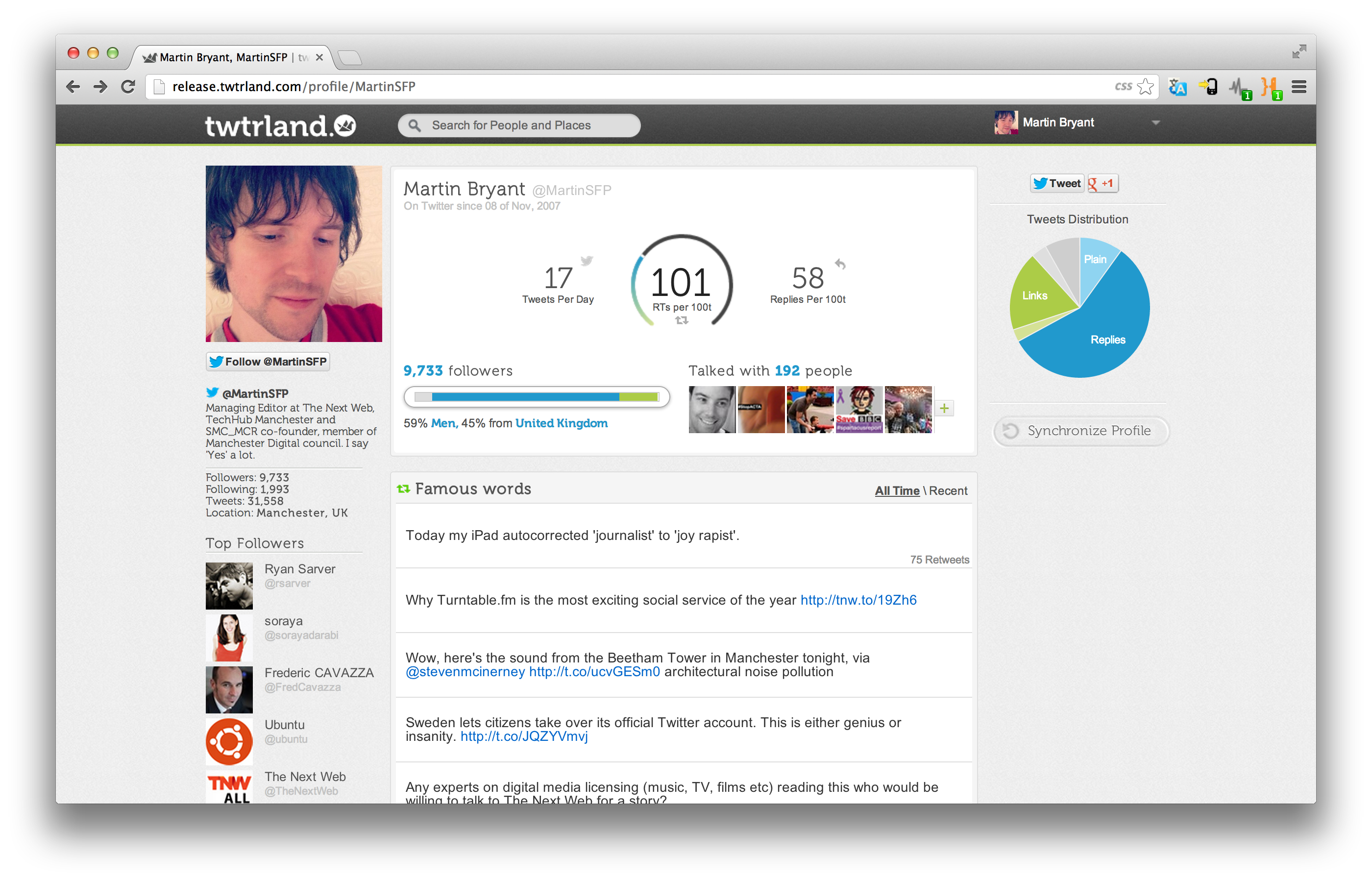Click the plus icon beside talked-with avatars

coord(944,408)
